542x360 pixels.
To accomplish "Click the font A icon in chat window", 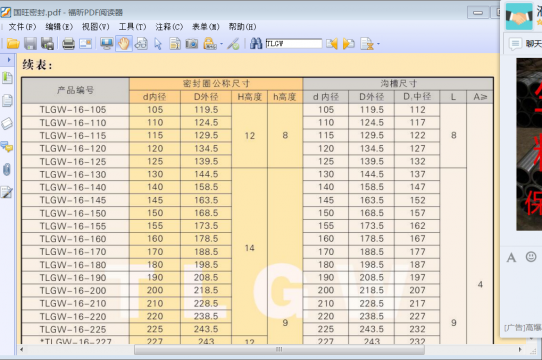I will point(511,257).
